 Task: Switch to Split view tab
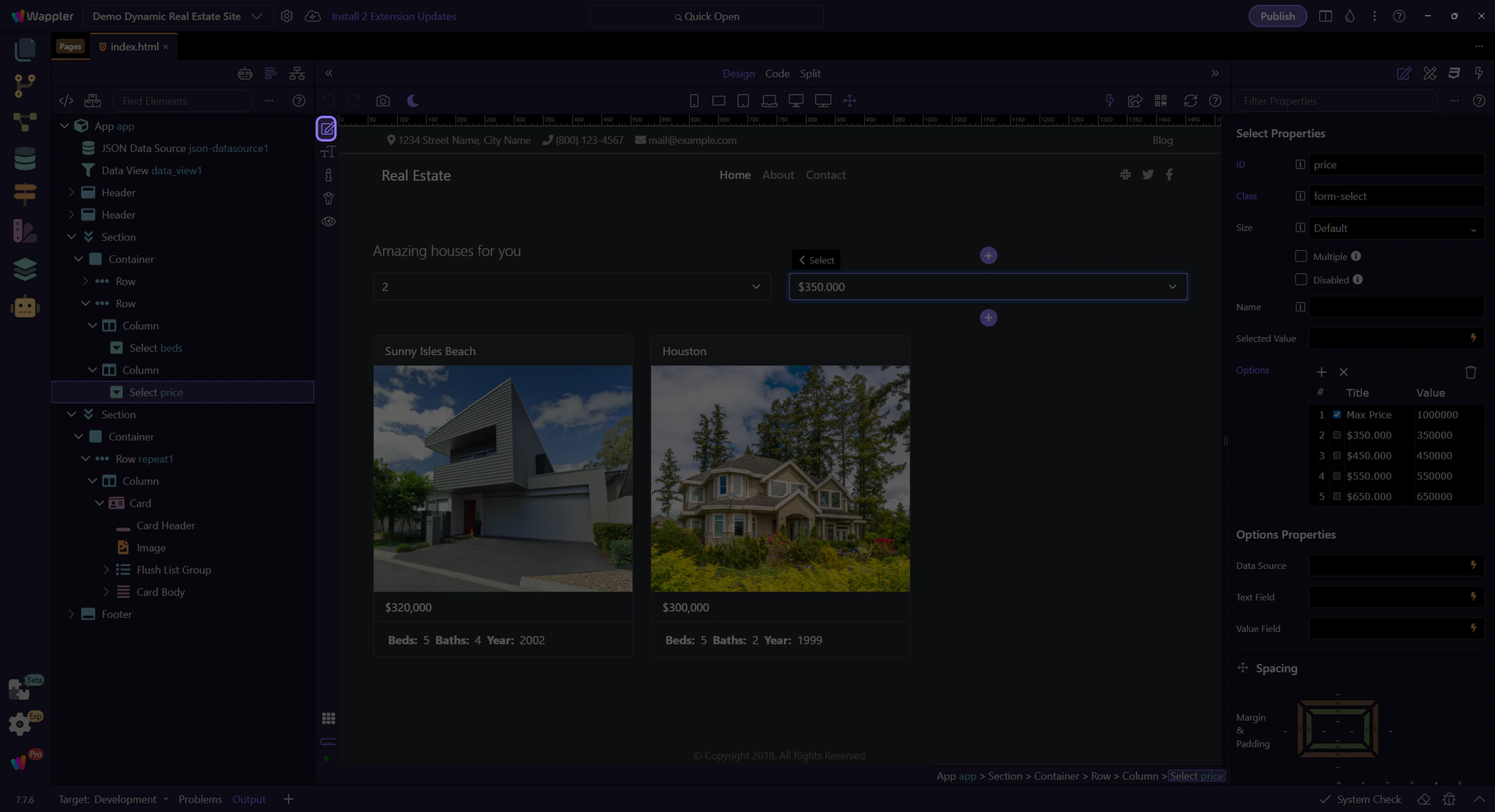click(810, 73)
